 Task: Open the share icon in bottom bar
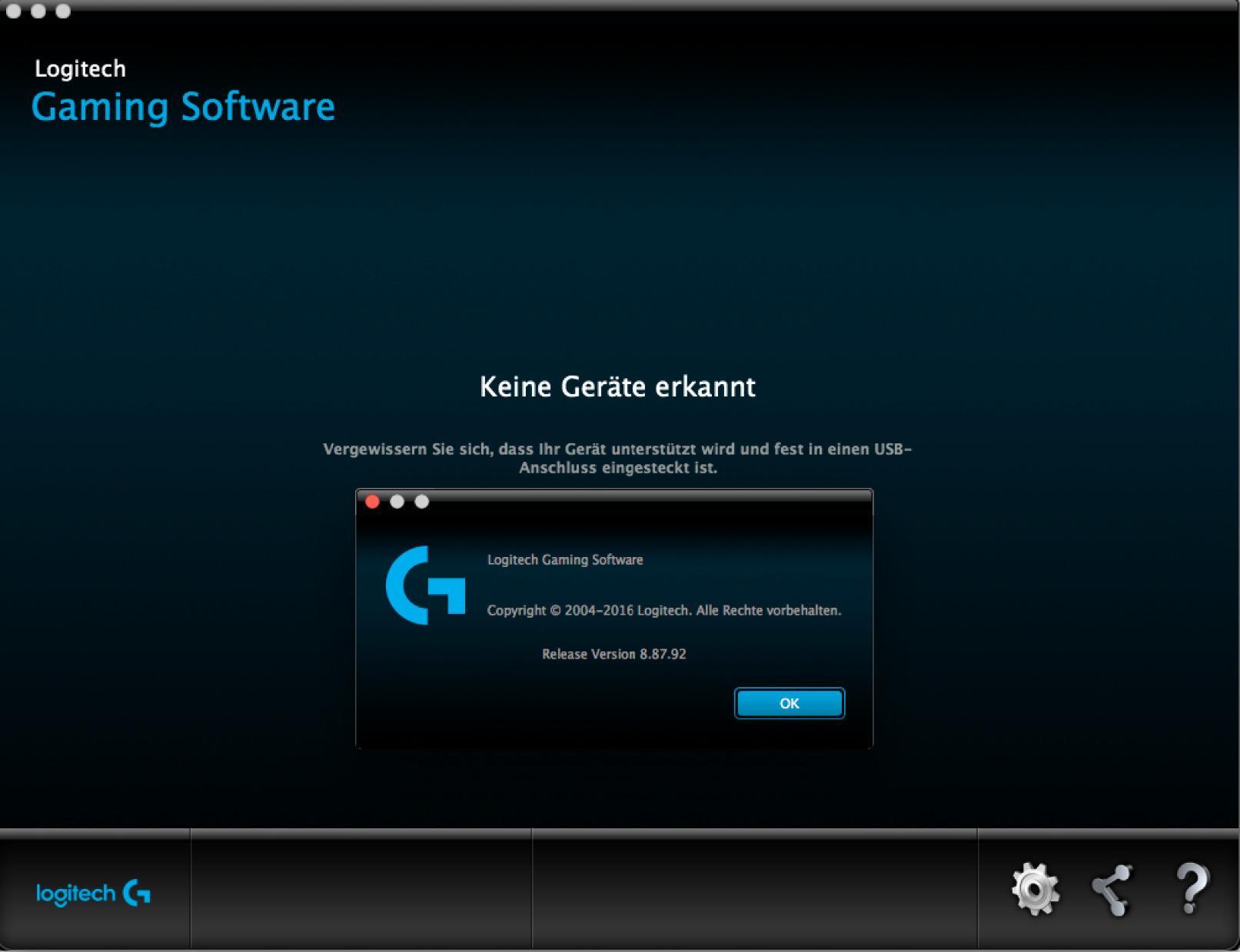[x=1112, y=890]
